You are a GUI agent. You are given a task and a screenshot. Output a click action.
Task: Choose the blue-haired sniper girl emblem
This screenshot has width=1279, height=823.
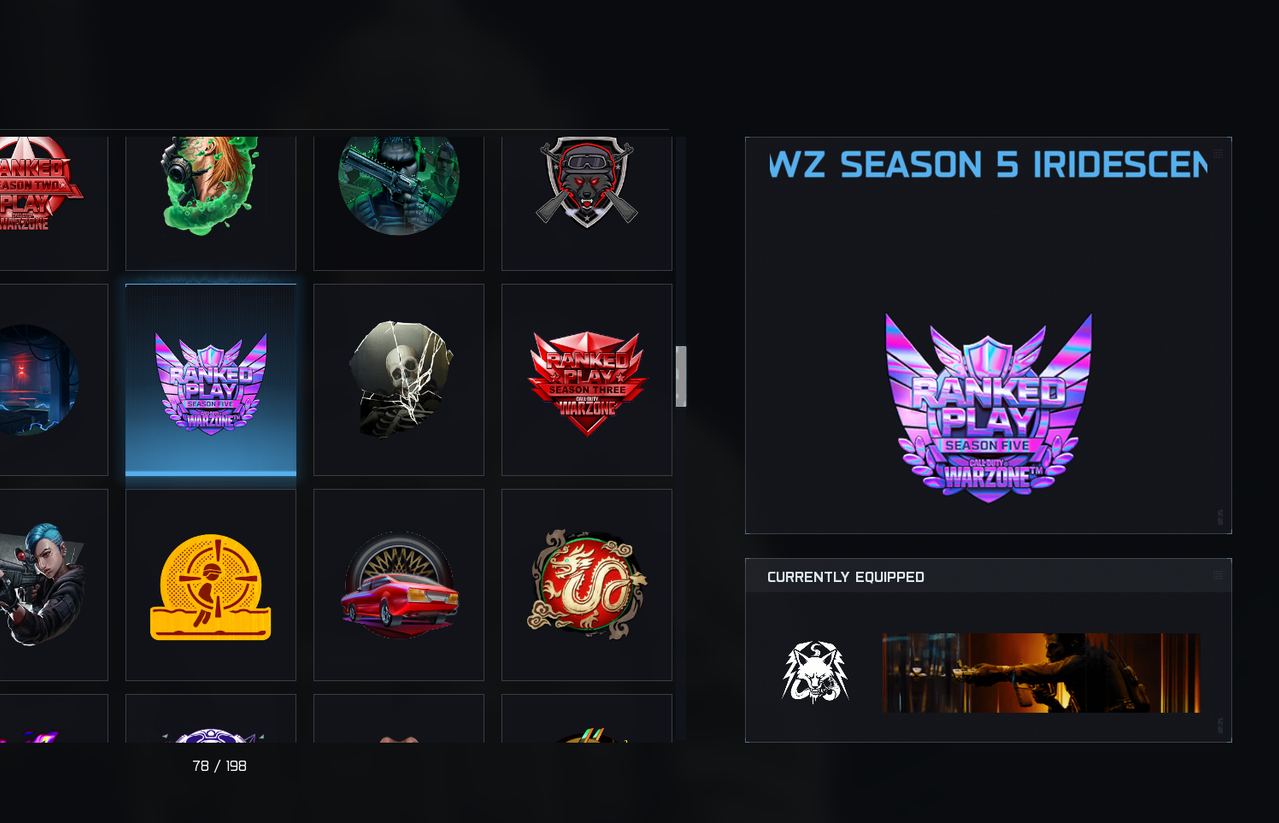coord(52,585)
